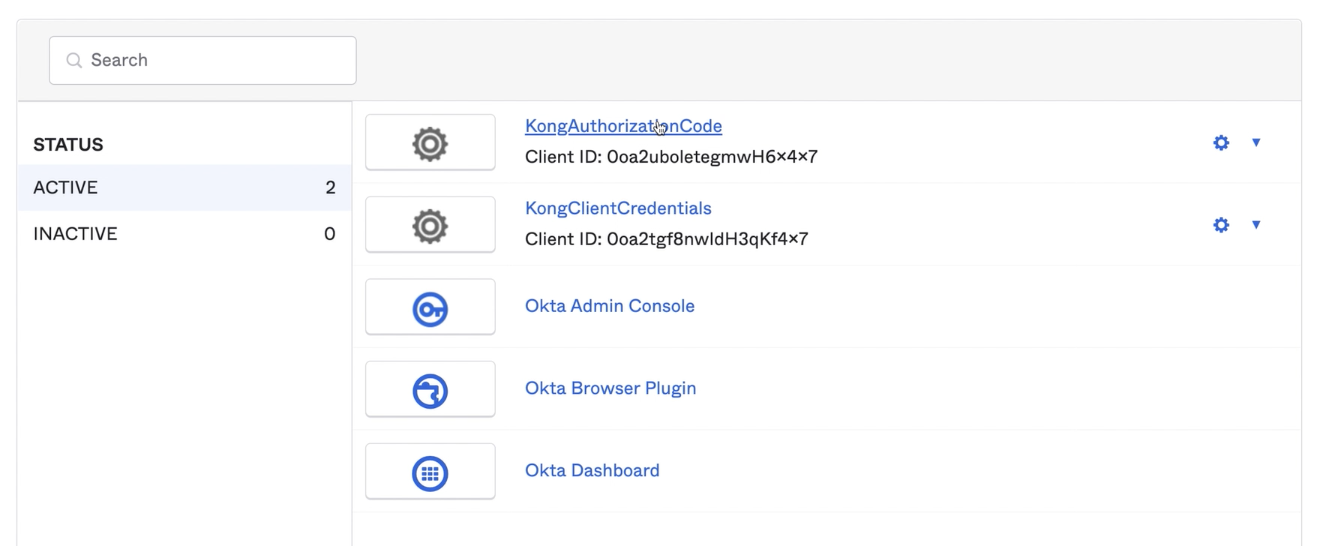Click the KongClientCredentials gear logo tile
The width and height of the screenshot is (1324, 546).
click(430, 225)
